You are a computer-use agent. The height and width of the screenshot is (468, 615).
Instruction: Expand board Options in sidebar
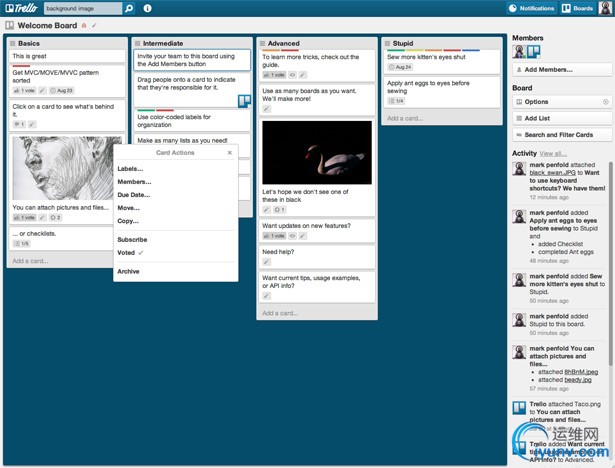(562, 102)
